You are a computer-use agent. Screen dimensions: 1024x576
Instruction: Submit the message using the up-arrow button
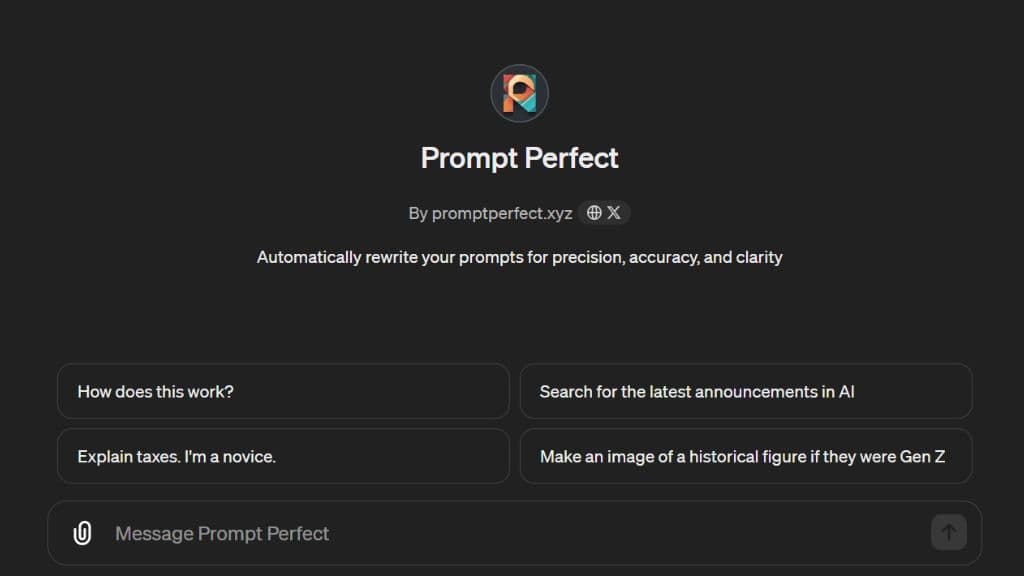(948, 532)
